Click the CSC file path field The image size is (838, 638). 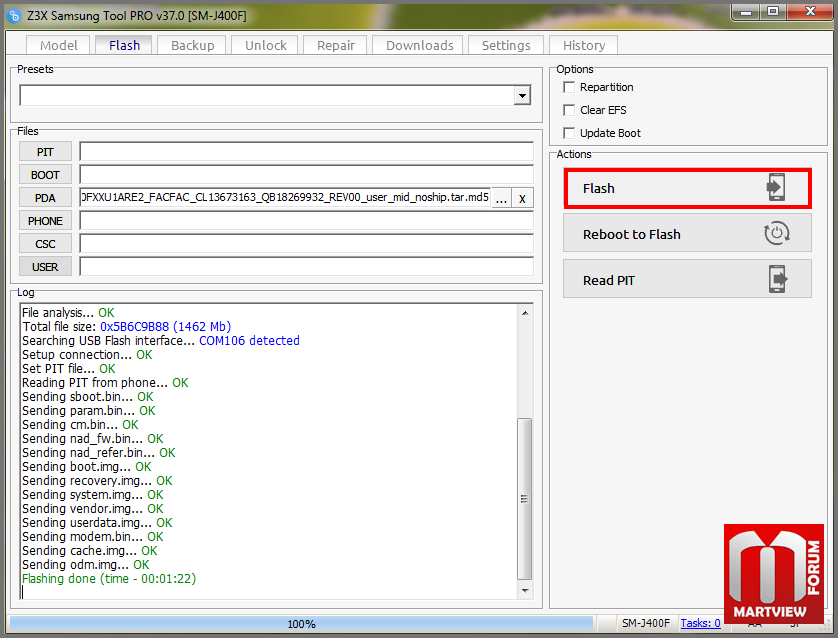(306, 244)
